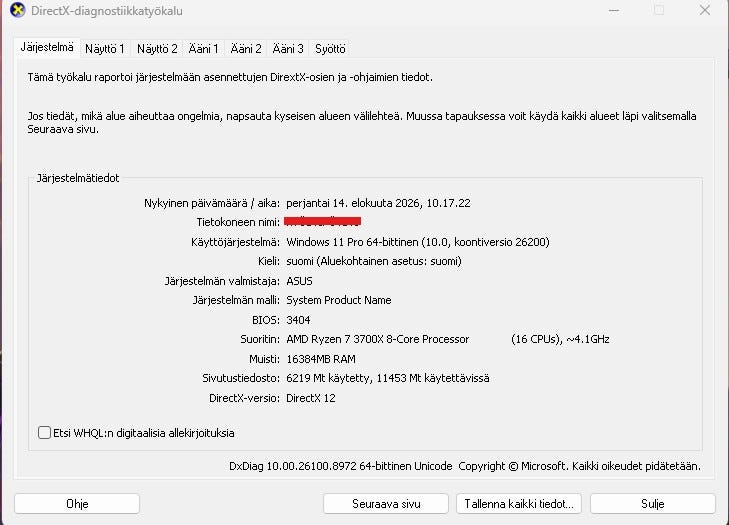The image size is (729, 525).
Task: Click the Järjestelmätiedot group label
Action: [x=78, y=178]
